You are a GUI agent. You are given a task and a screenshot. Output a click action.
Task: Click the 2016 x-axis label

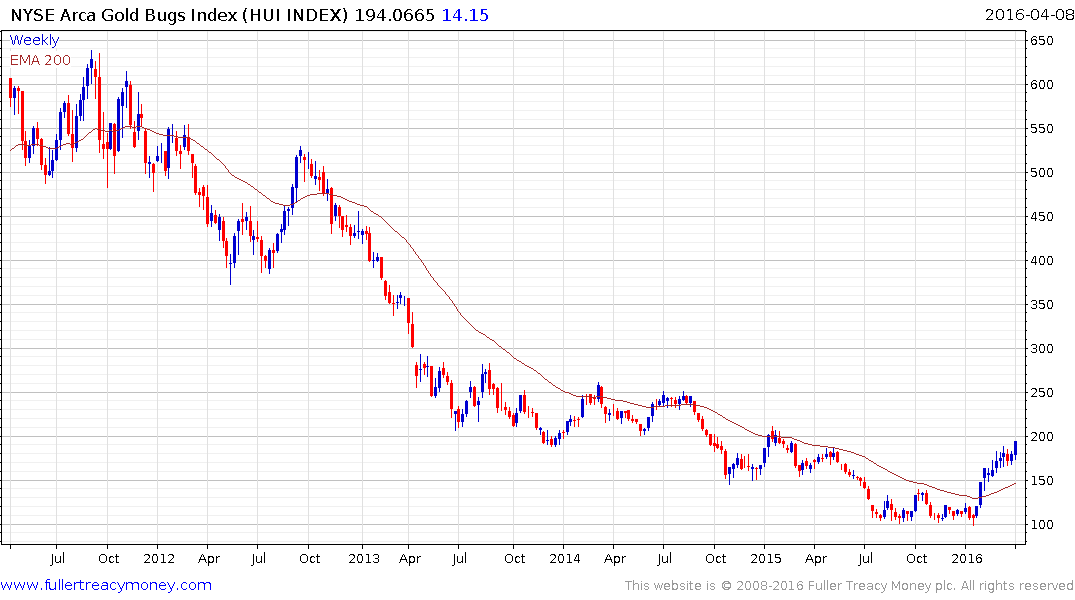point(967,558)
